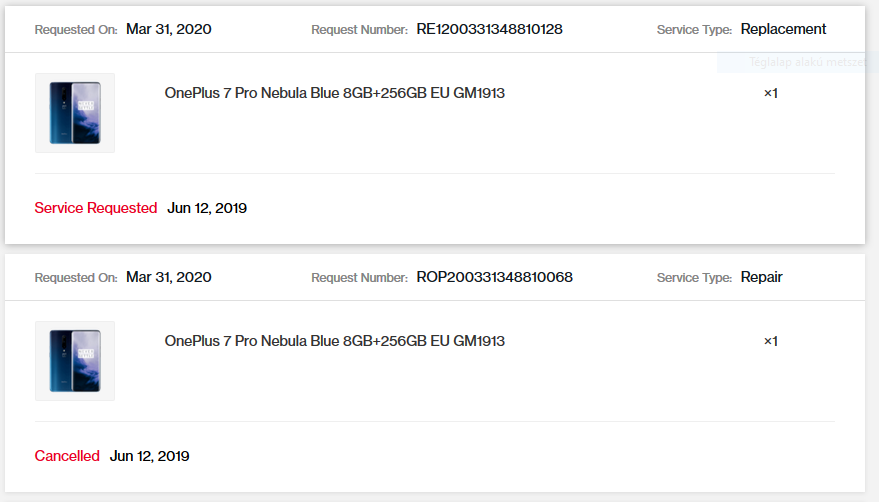The image size is (879, 502).
Task: Click Jun 12, 2019 beside Cancelled
Action: (x=150, y=456)
